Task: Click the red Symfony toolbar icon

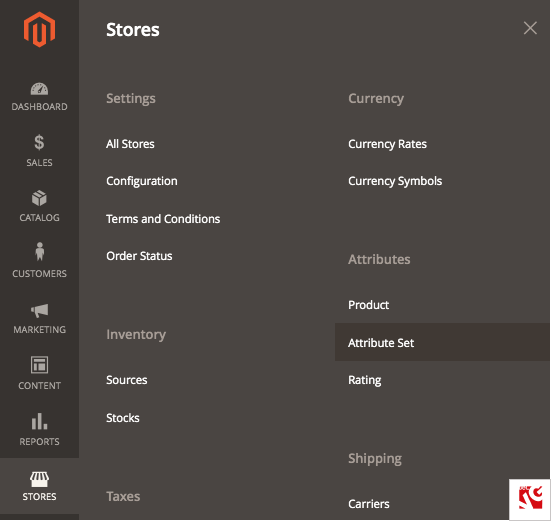Action: point(530,497)
